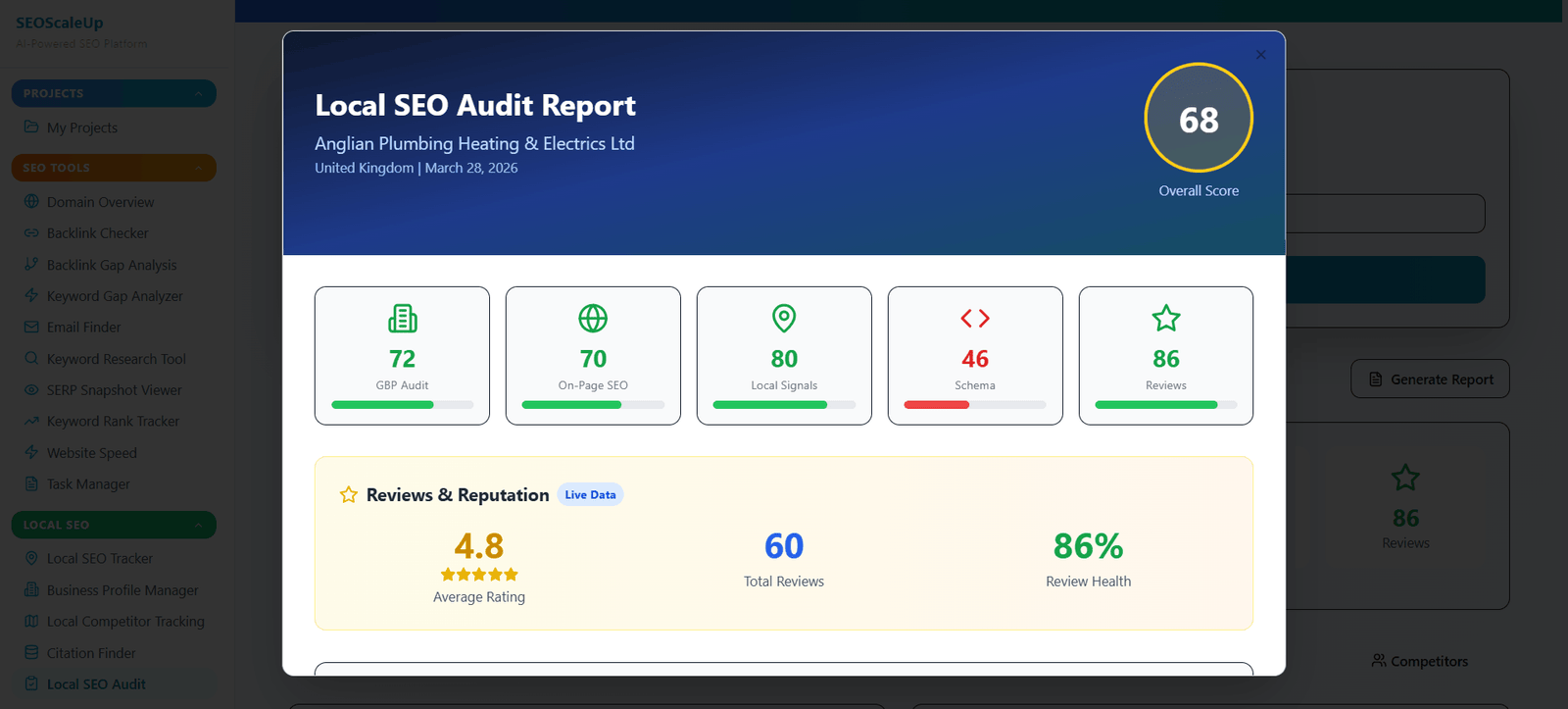The height and width of the screenshot is (709, 1568).
Task: Open Keyword Research Tool
Action: (116, 359)
